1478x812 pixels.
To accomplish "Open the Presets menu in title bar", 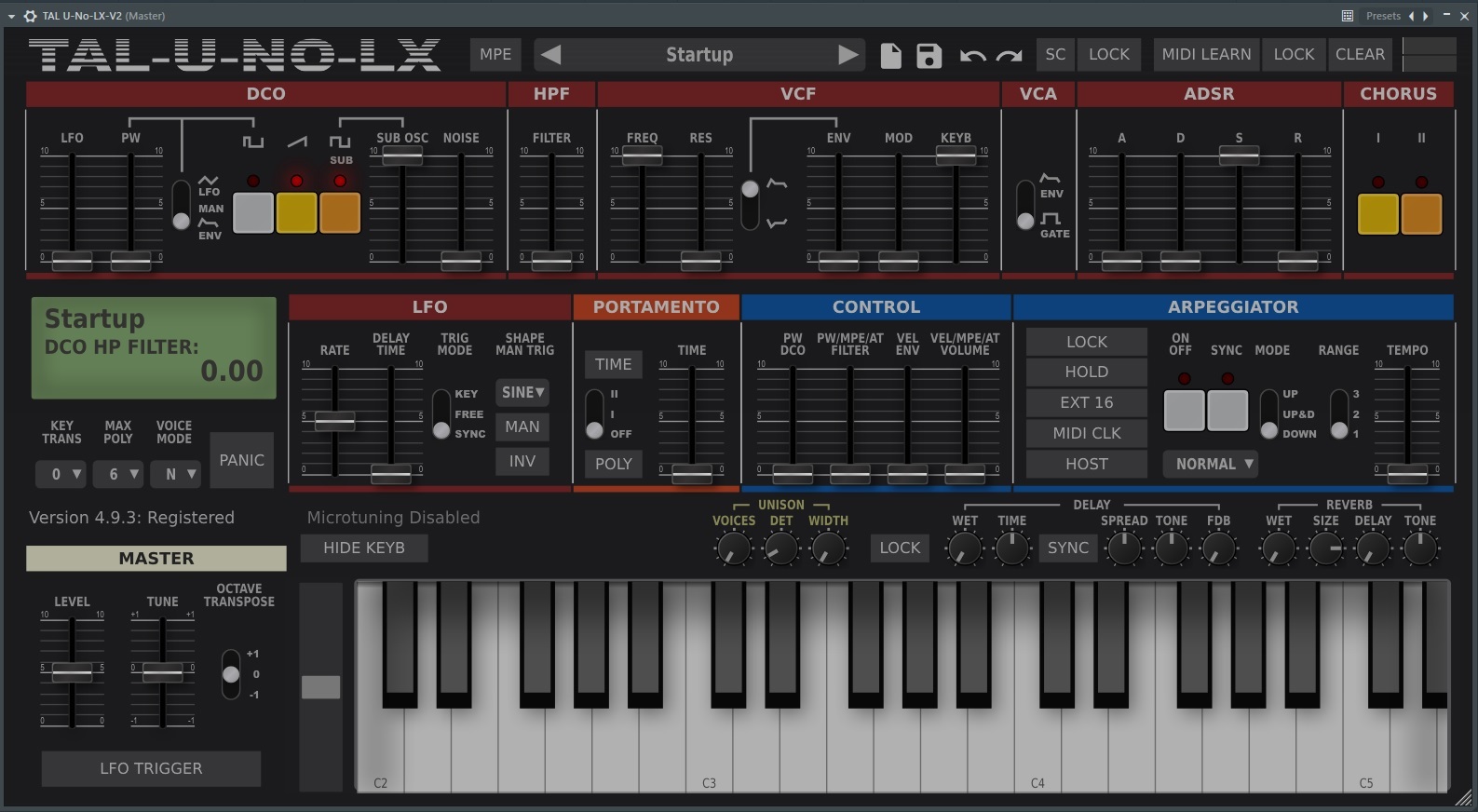I will pyautogui.click(x=1383, y=16).
